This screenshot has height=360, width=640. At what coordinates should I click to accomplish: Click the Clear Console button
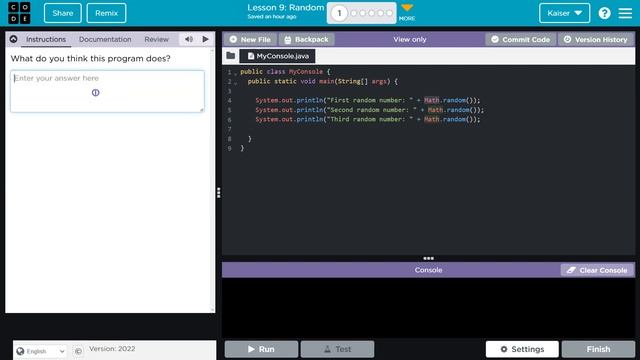[x=597, y=270]
